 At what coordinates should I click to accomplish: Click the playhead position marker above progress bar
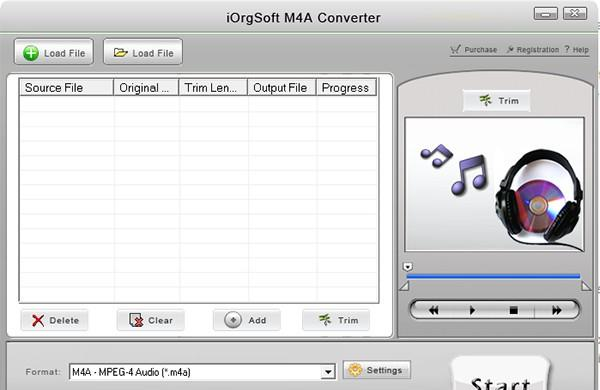point(408,267)
